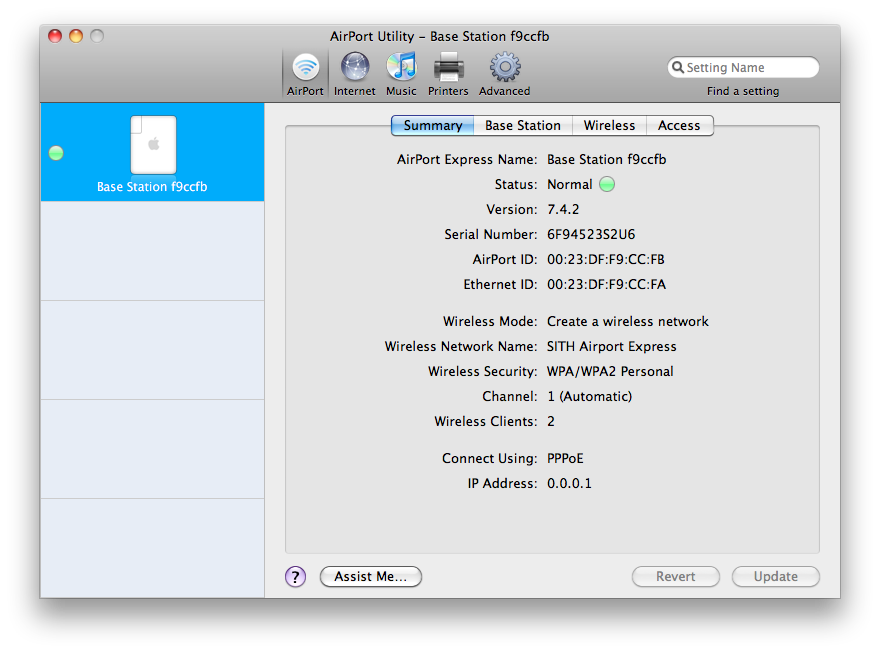880x653 pixels.
Task: Click SITH Airport Express network name
Action: pyautogui.click(x=612, y=347)
